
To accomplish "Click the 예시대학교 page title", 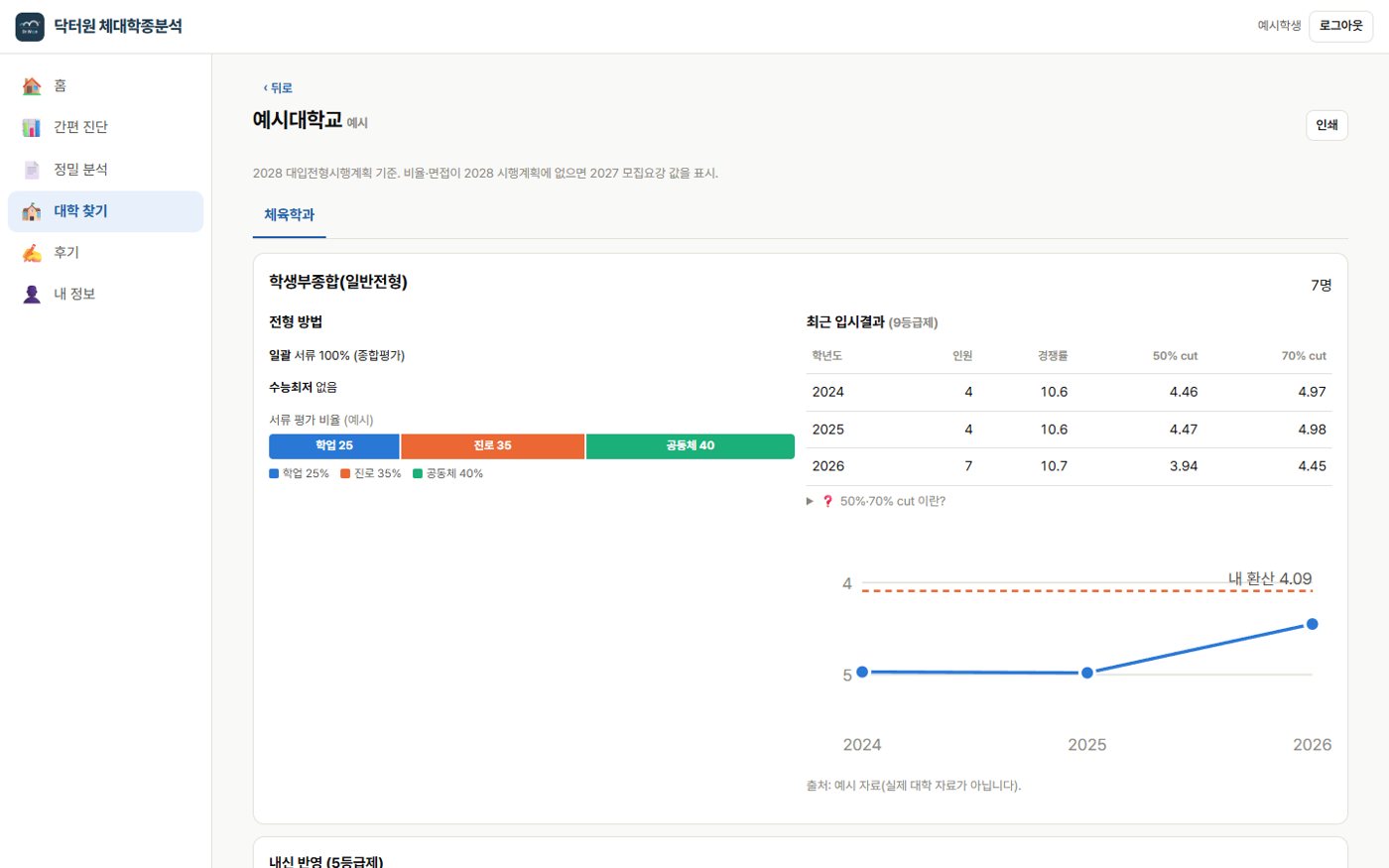I will (298, 120).
